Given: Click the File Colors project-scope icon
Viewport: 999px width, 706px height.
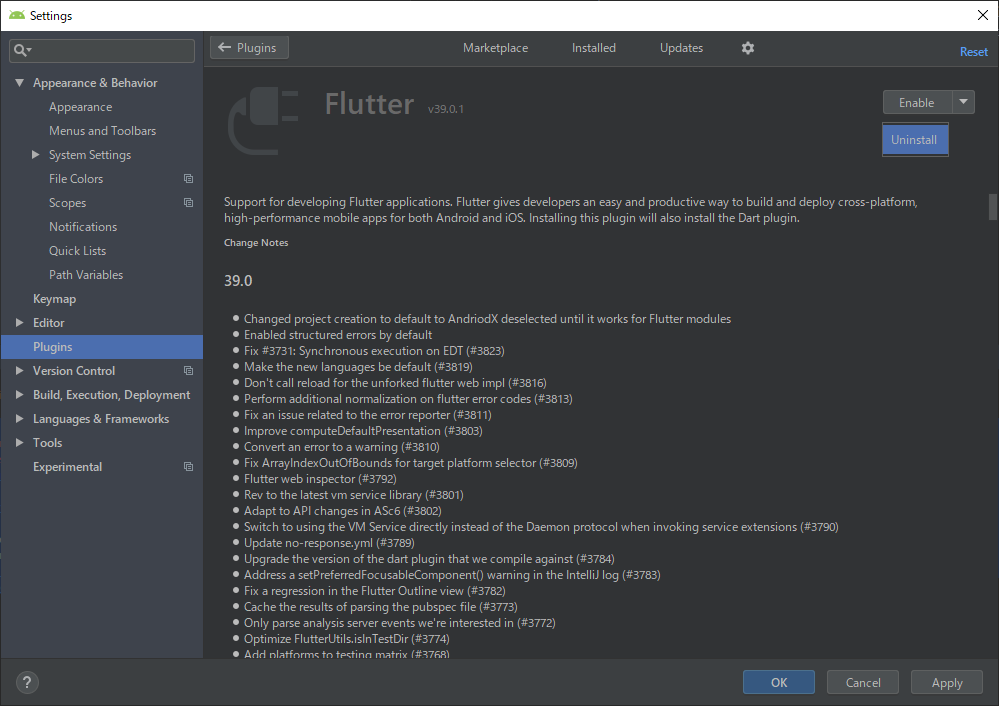Looking at the screenshot, I should [x=189, y=178].
